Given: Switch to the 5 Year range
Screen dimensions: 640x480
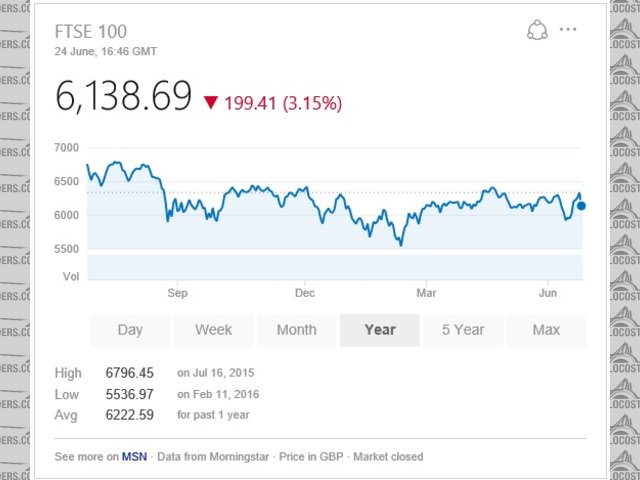Looking at the screenshot, I should click(463, 330).
